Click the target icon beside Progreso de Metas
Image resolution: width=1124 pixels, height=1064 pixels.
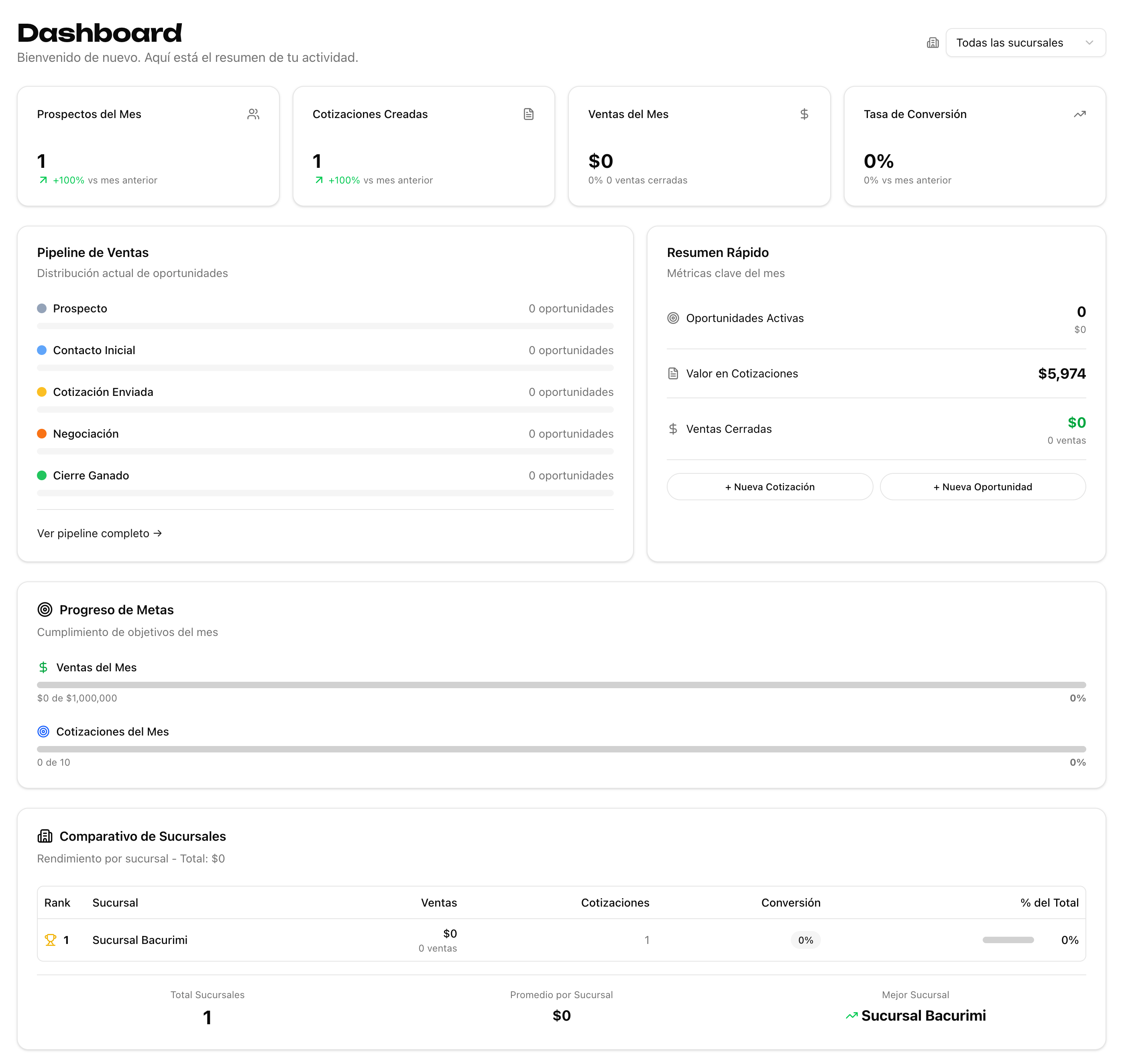pyautogui.click(x=45, y=610)
